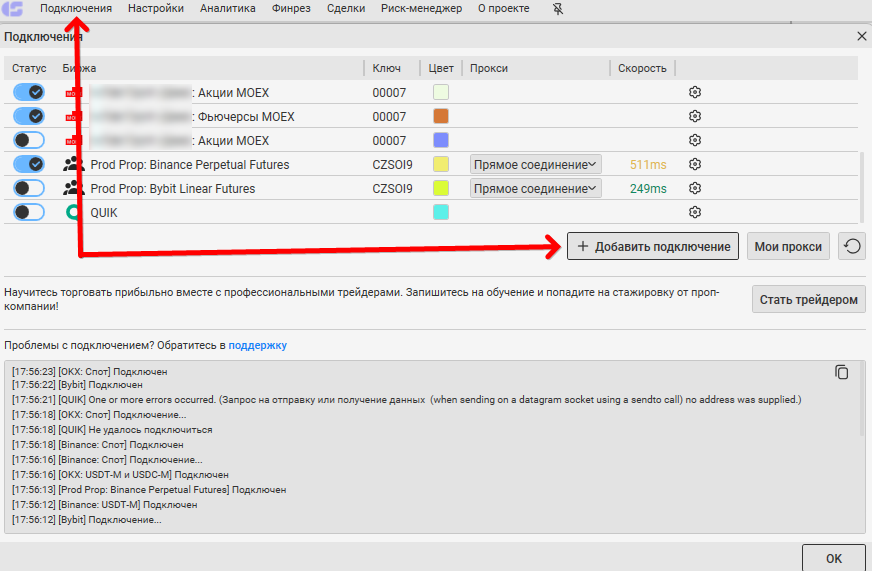Open settings gear for Фьючерсы MOEX row
Screen dimensions: 872x571
pyautogui.click(x=695, y=116)
